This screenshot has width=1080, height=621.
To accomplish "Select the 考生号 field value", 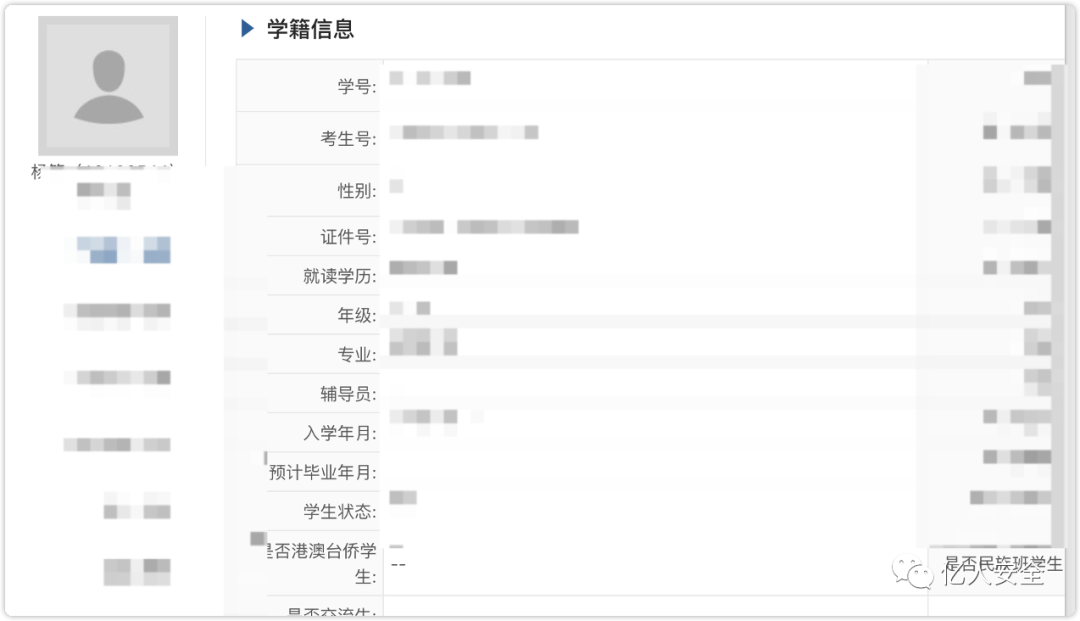I will tap(464, 132).
